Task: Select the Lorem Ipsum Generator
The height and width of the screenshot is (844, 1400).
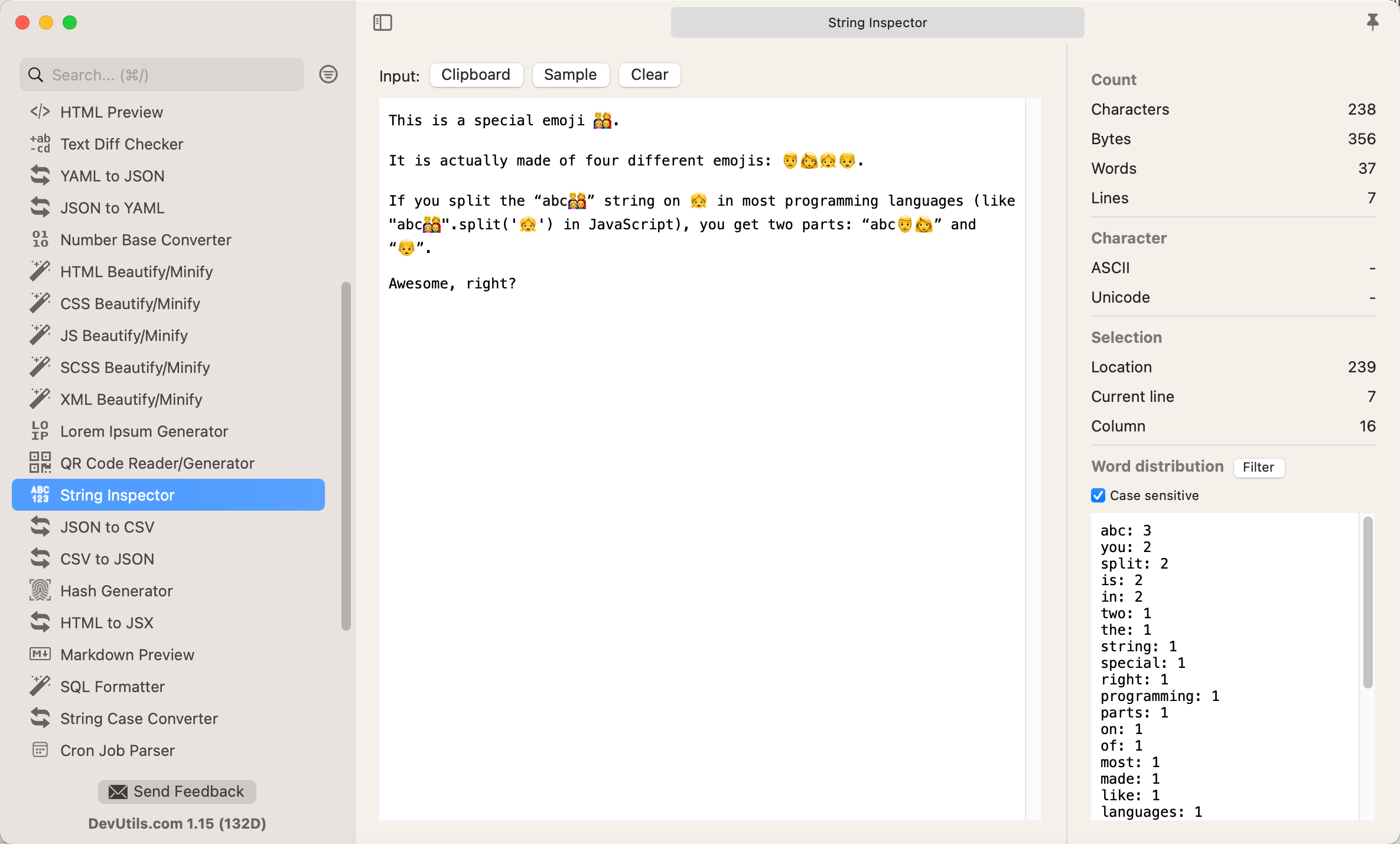Action: 144,431
